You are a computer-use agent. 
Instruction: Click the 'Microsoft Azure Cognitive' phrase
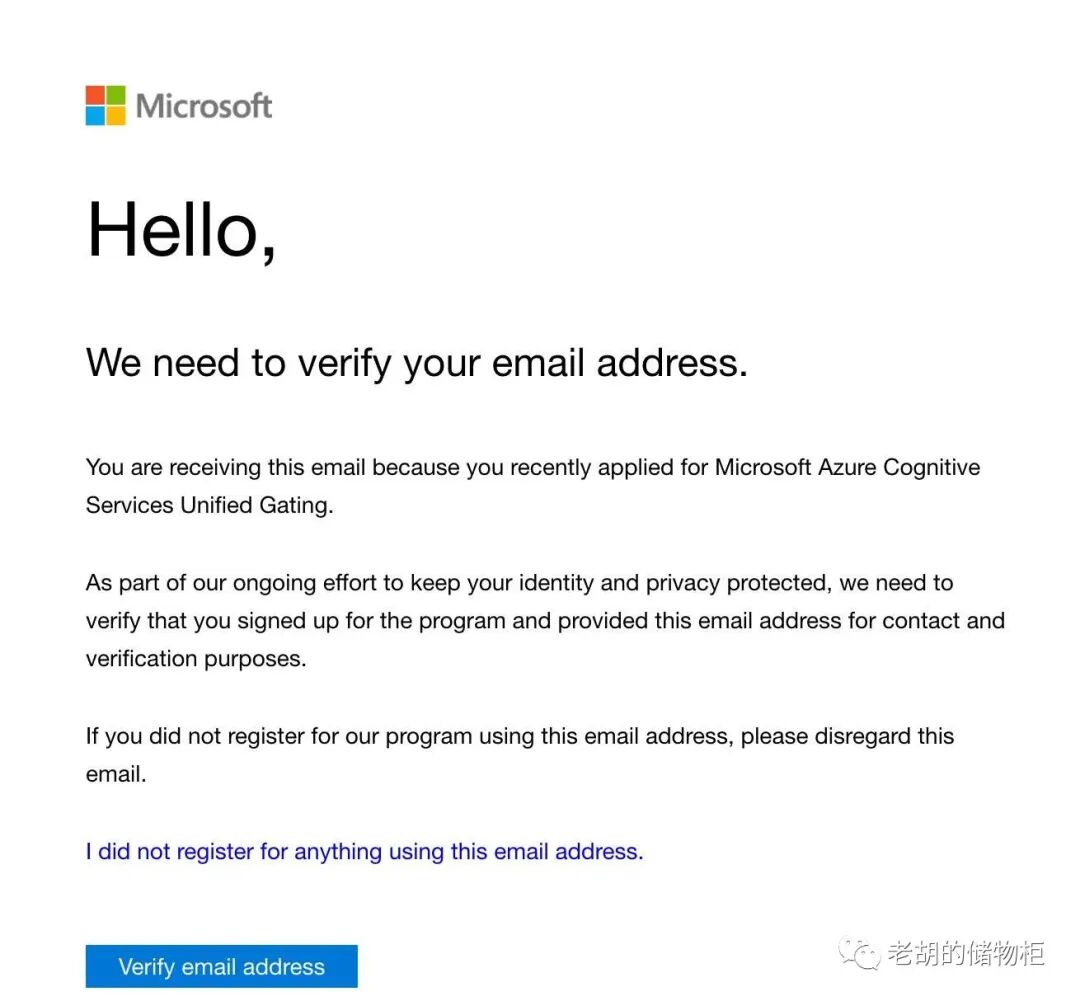846,468
